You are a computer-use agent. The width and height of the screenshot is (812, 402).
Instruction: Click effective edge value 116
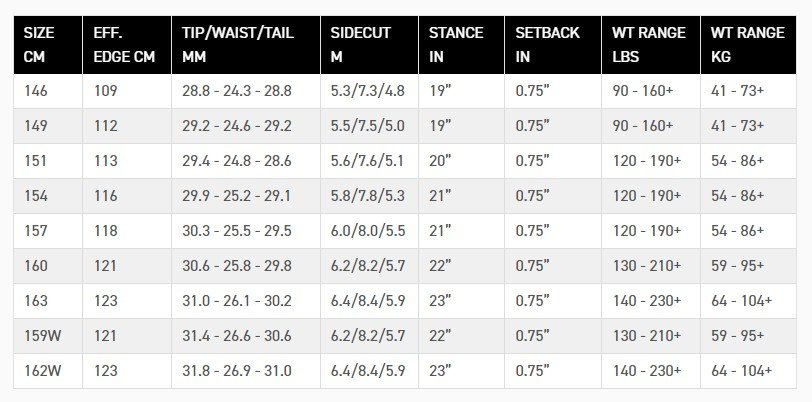coord(127,196)
